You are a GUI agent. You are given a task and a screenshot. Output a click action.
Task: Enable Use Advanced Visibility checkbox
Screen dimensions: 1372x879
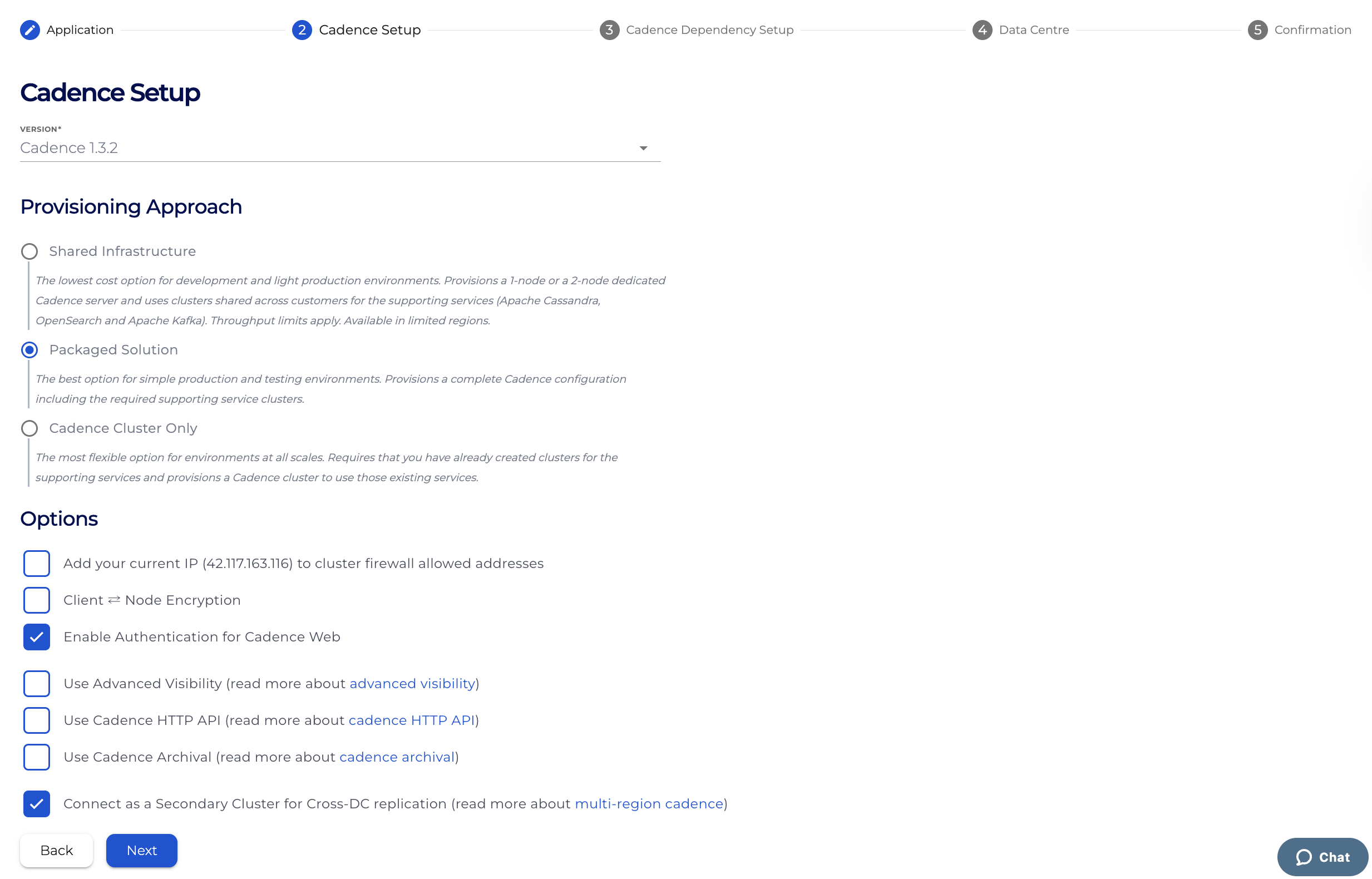(37, 684)
